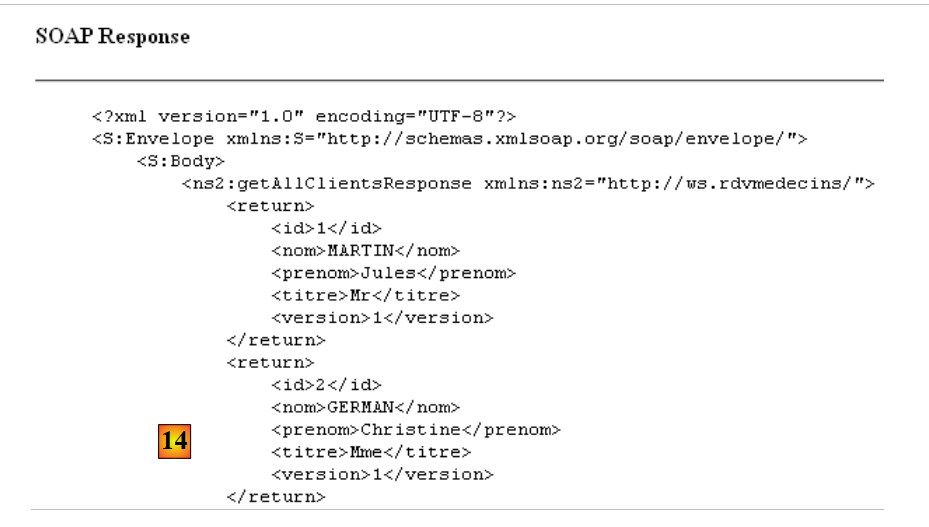
Task: Click the id element with value 1
Action: click(326, 228)
